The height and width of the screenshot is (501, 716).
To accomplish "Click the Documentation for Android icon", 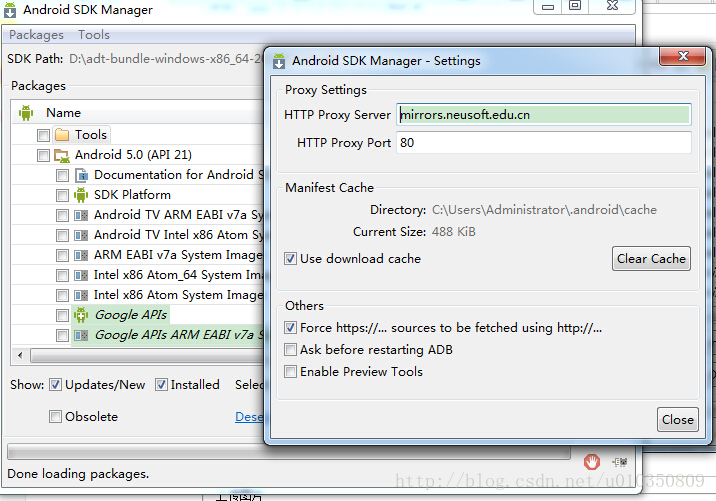I will (81, 175).
